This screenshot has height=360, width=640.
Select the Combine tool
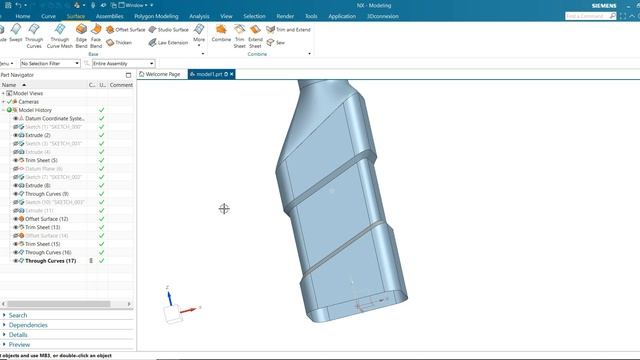221,33
